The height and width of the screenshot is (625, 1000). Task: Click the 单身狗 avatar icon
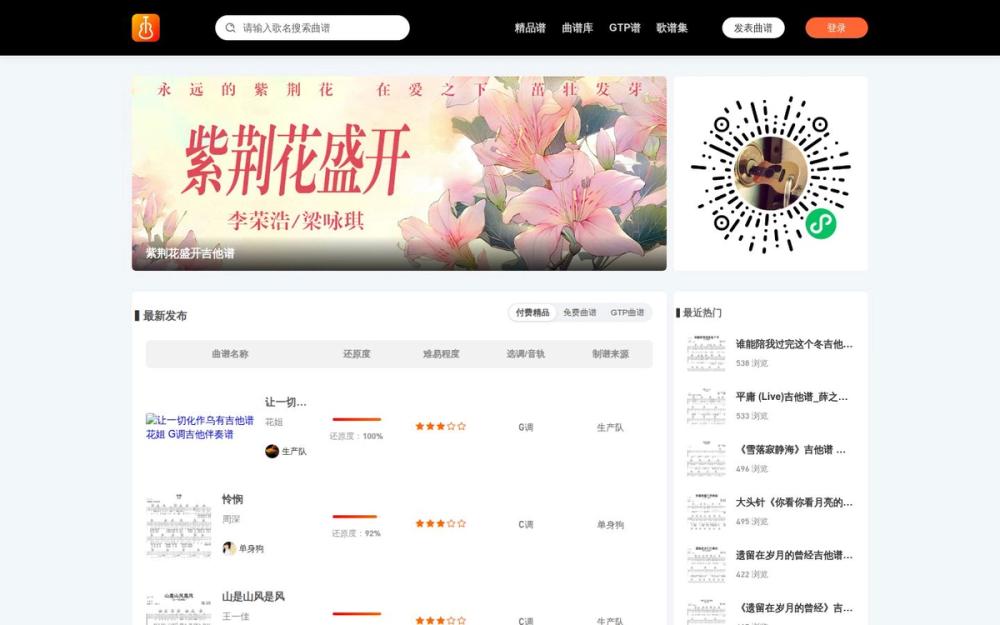coord(229,548)
